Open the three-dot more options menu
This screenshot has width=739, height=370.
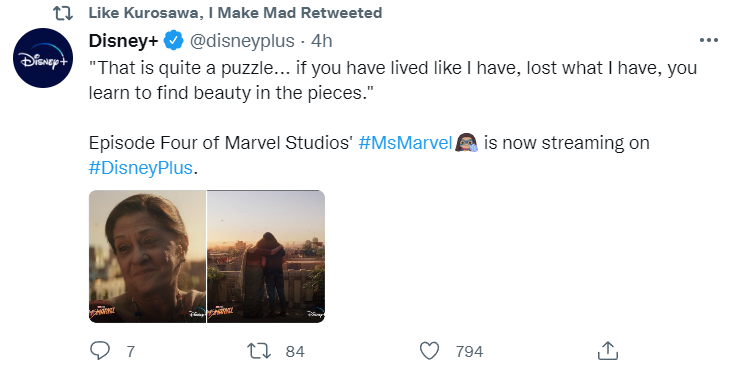pyautogui.click(x=709, y=41)
